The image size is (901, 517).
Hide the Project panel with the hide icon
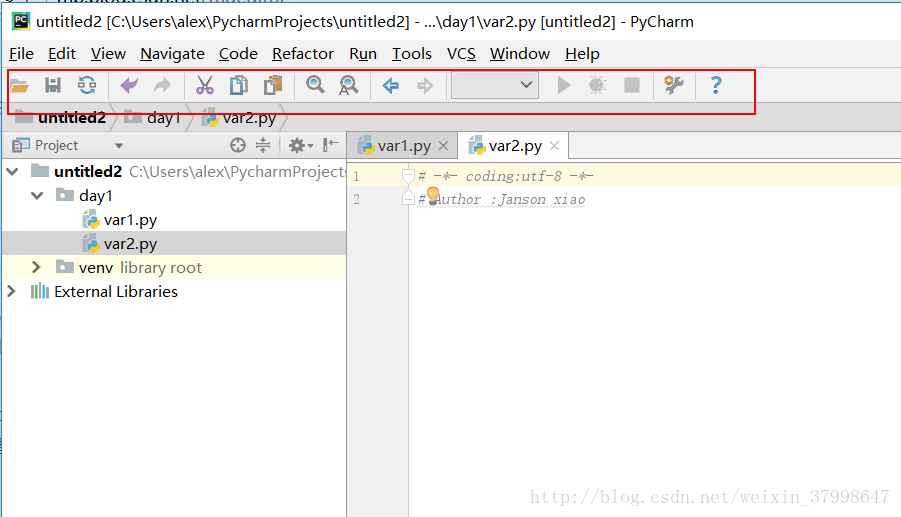point(330,145)
